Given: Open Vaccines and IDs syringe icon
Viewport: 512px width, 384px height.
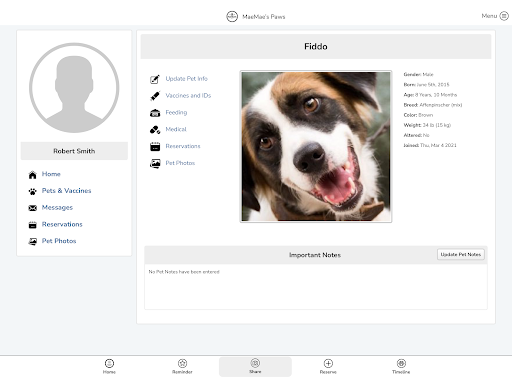Looking at the screenshot, I should 155,96.
